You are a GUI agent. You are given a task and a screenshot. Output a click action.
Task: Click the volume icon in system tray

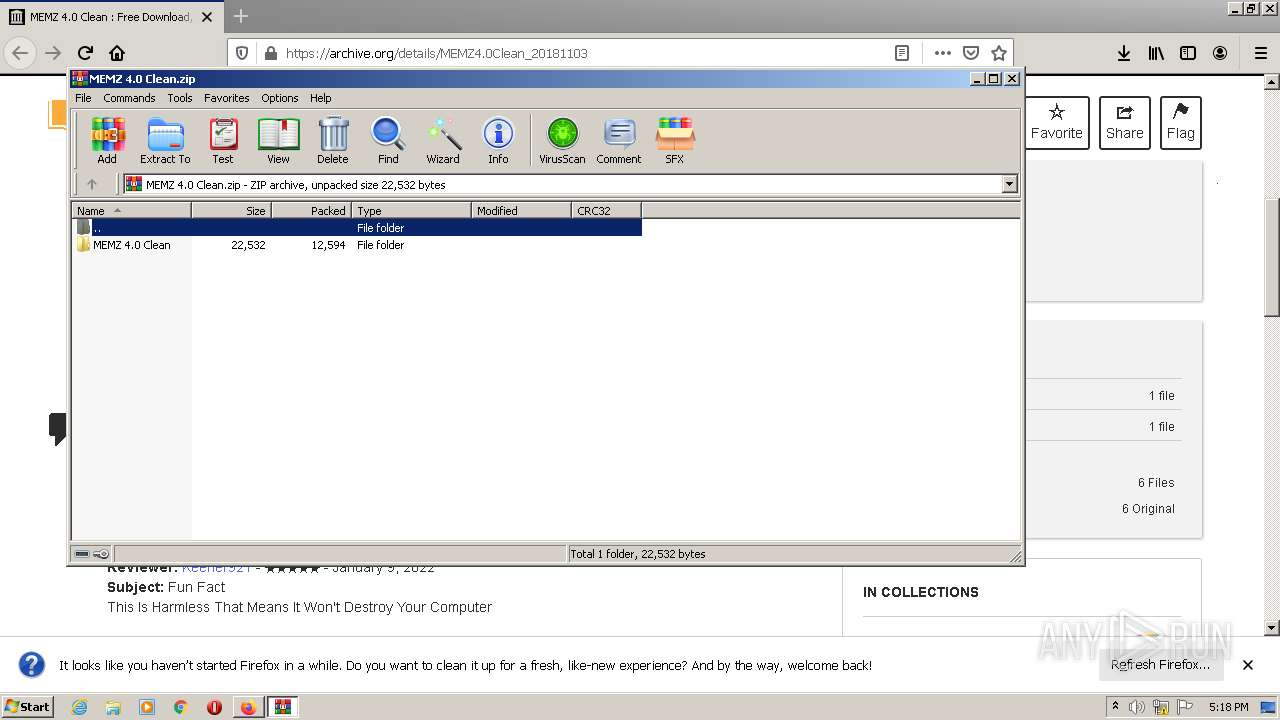(1137, 707)
